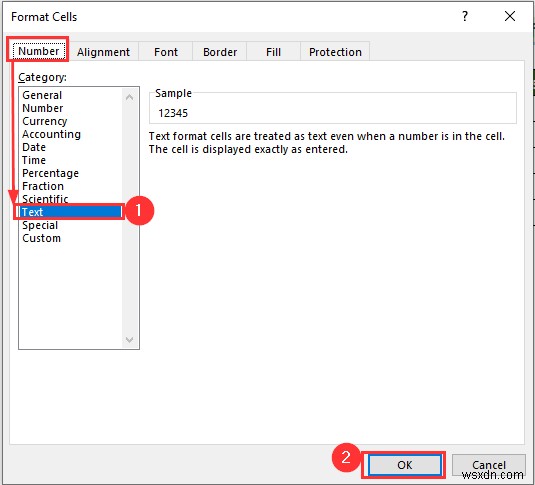
Task: Click the category list scroll-down arrow
Action: pos(130,339)
